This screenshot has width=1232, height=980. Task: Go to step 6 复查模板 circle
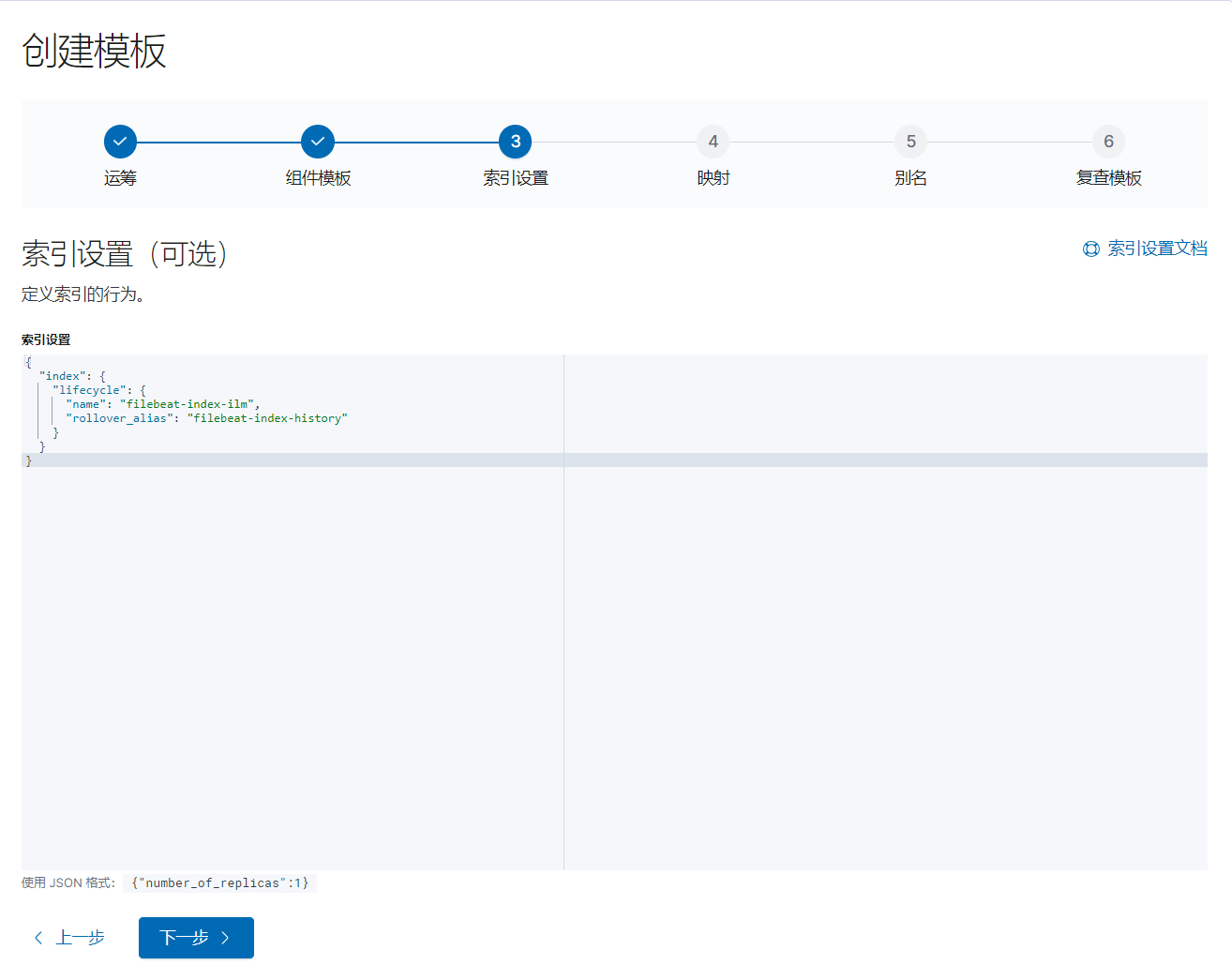(x=1109, y=142)
